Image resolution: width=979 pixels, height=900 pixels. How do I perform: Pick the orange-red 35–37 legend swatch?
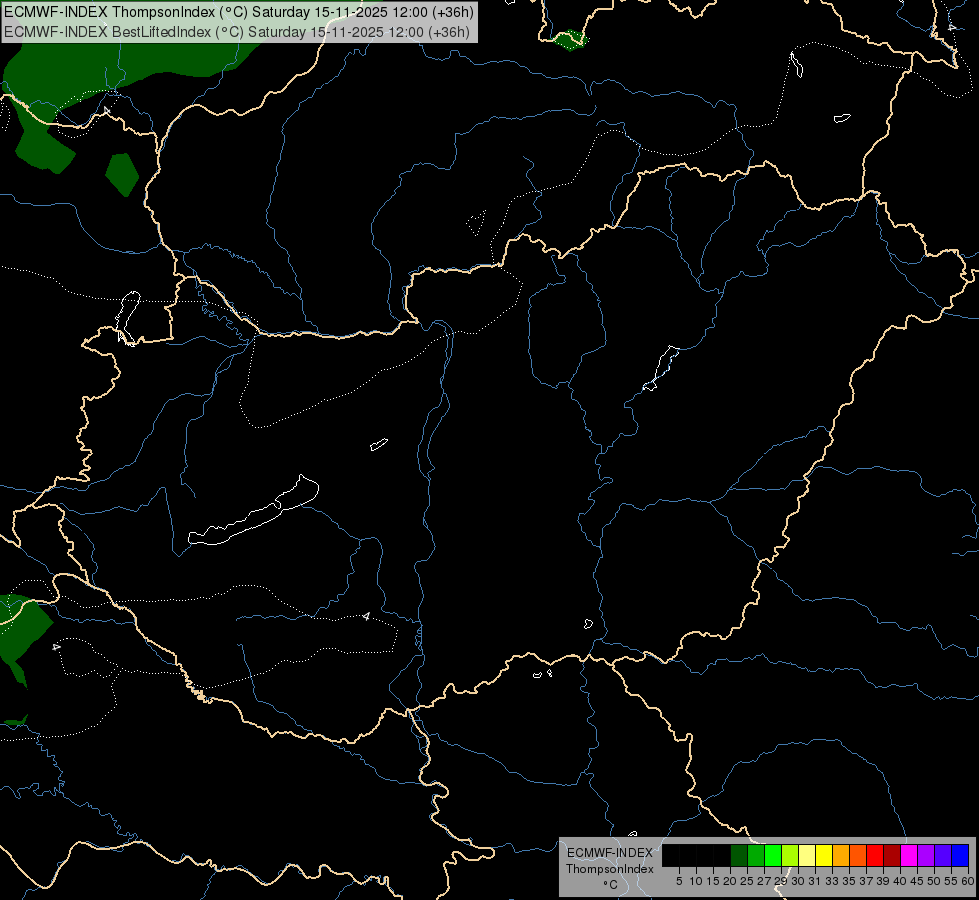click(x=858, y=855)
